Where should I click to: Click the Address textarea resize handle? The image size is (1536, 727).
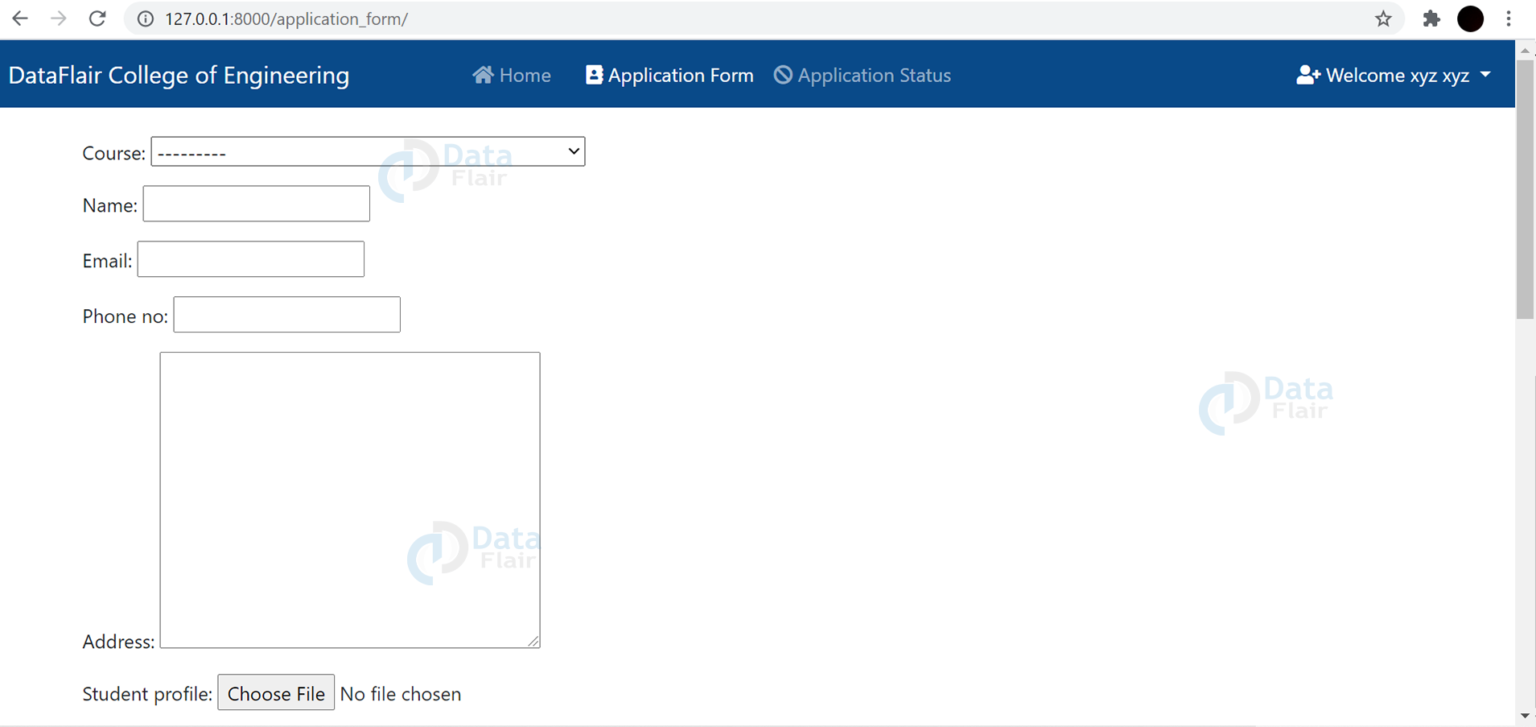click(x=533, y=641)
